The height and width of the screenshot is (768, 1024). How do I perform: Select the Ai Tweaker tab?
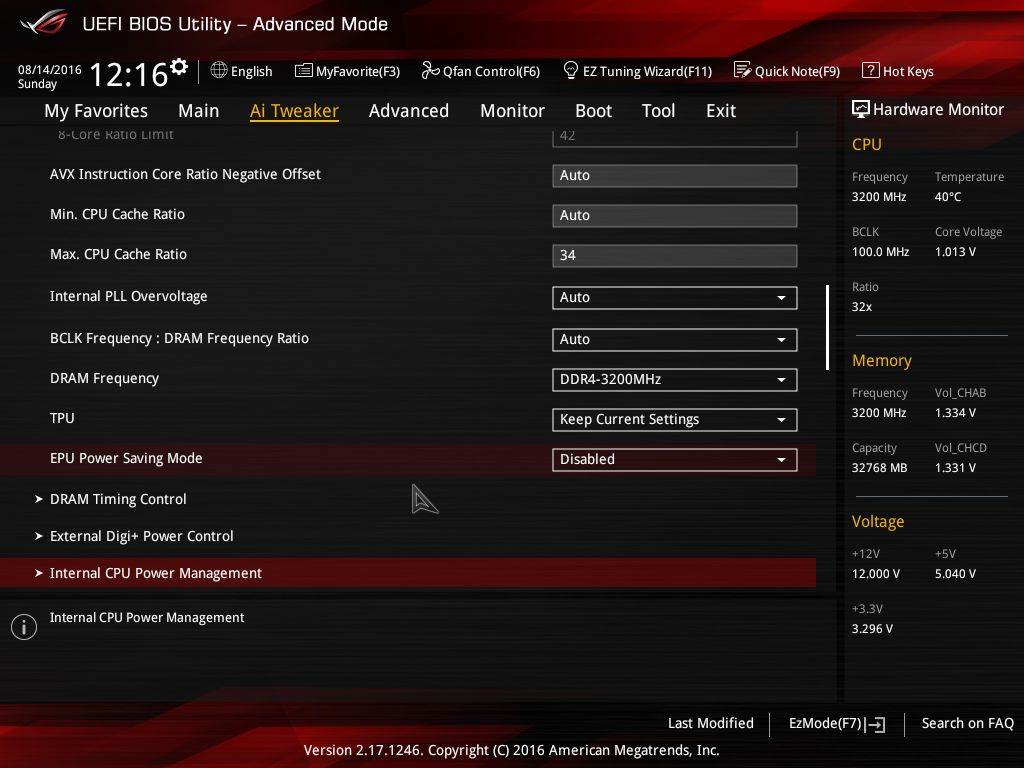(294, 111)
